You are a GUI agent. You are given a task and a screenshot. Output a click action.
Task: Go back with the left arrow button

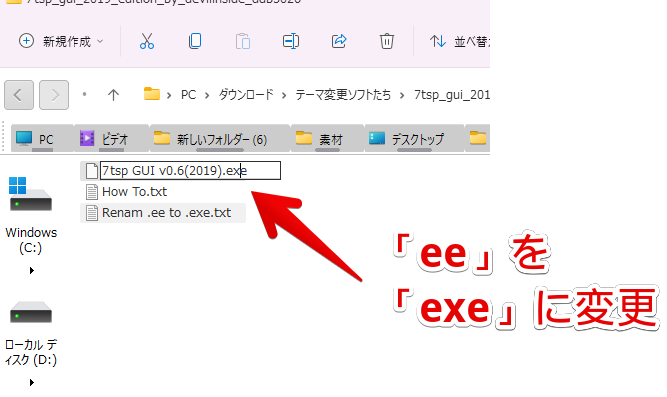pos(19,95)
